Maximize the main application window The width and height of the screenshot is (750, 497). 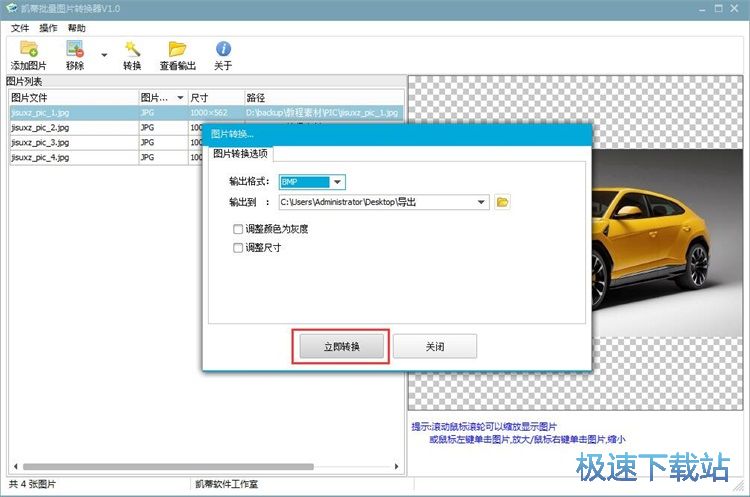coord(718,9)
